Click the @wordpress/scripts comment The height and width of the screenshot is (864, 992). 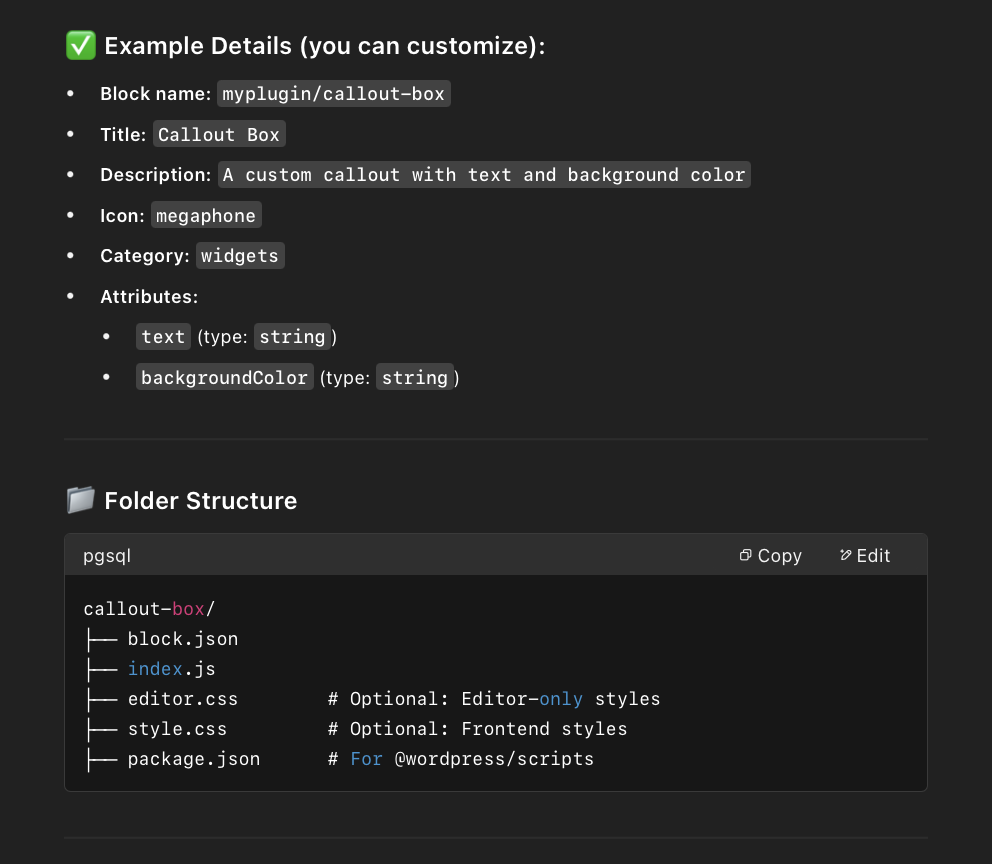pyautogui.click(x=461, y=759)
